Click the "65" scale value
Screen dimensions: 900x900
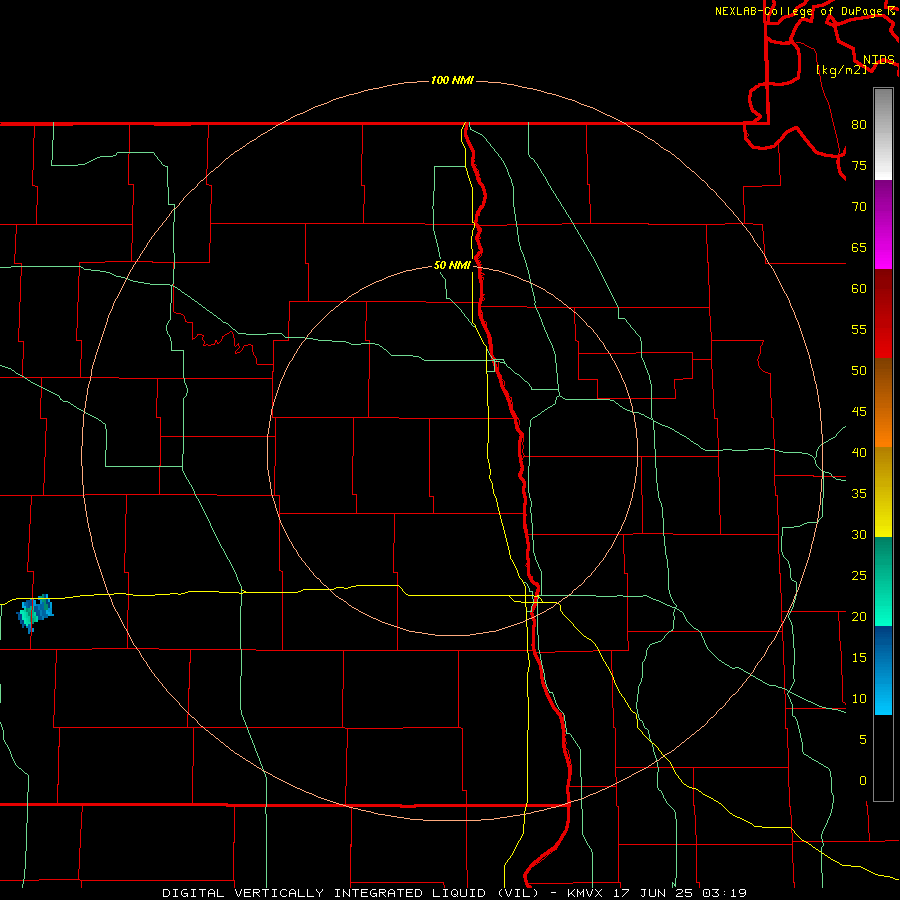(x=859, y=247)
